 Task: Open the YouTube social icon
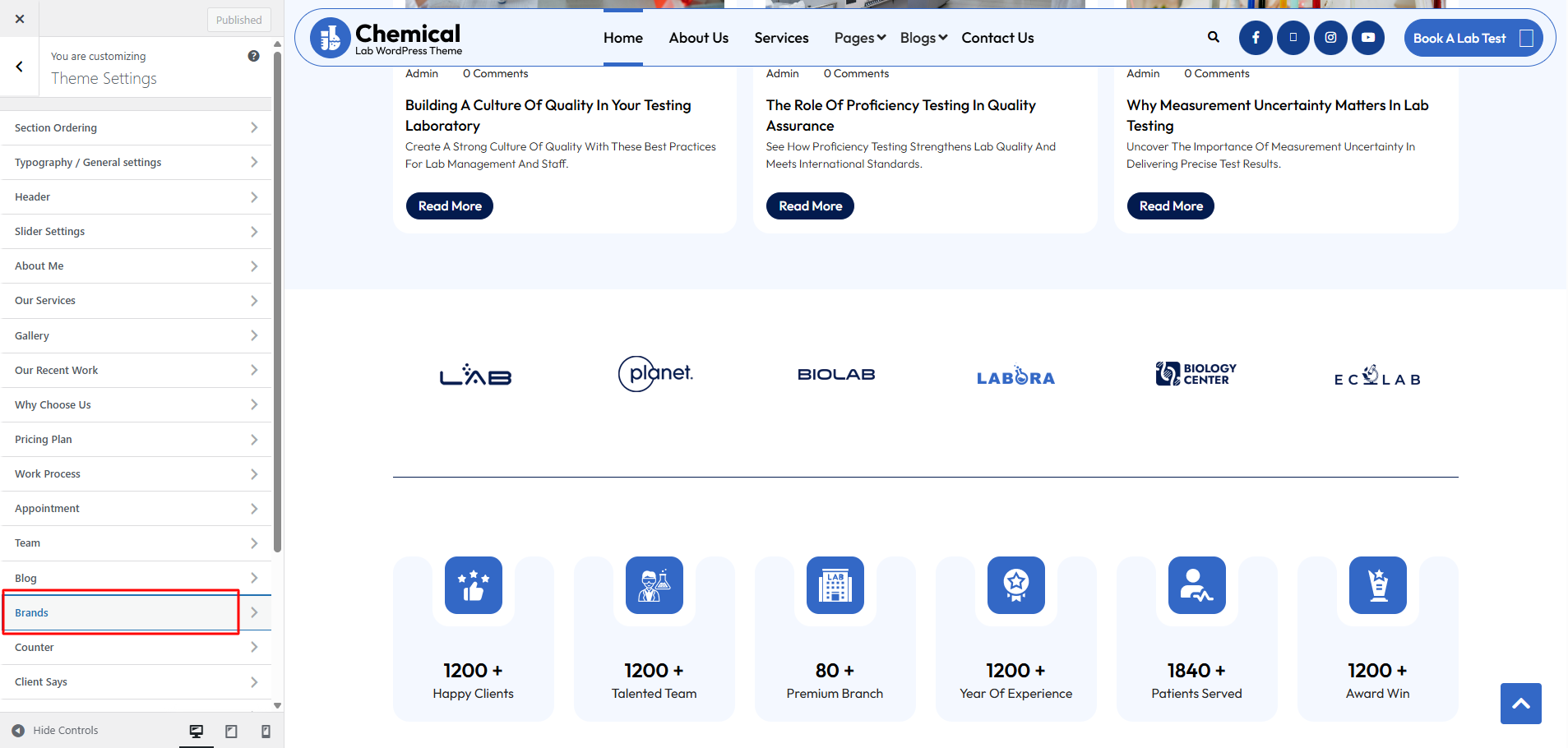(x=1368, y=38)
